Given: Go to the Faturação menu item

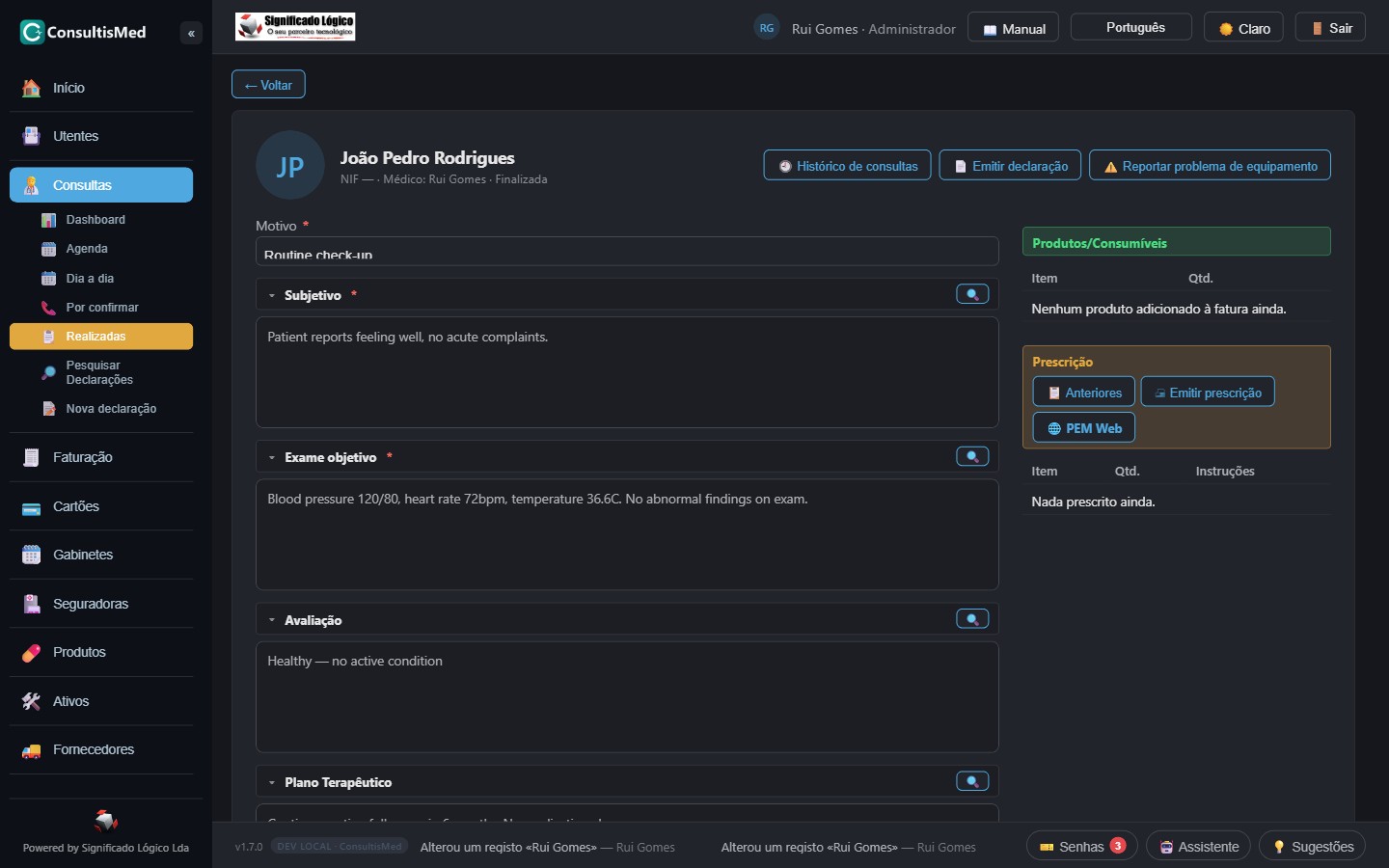Looking at the screenshot, I should coord(101,457).
